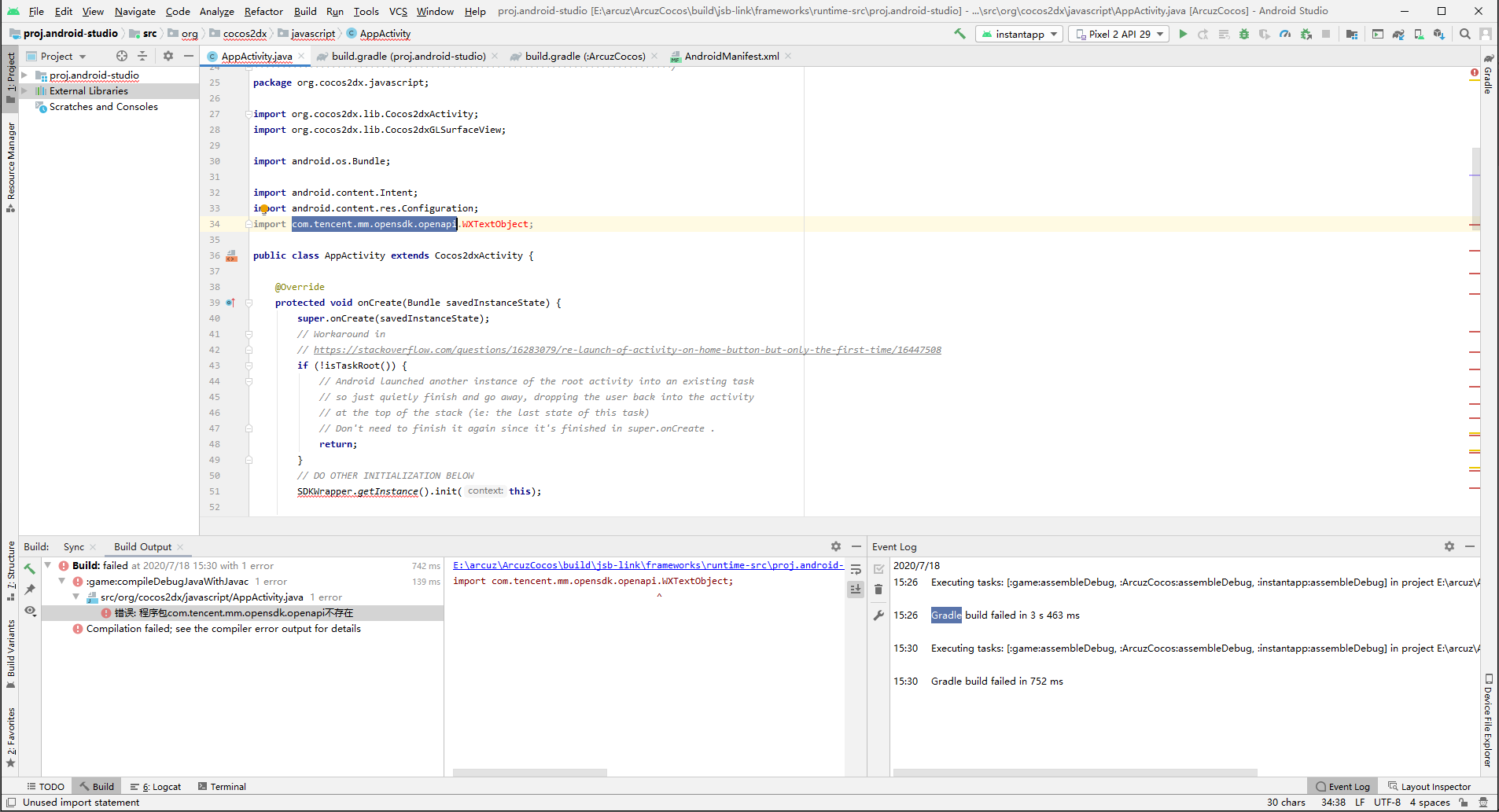
Task: Open the AVD Manager
Action: pos(1419,34)
